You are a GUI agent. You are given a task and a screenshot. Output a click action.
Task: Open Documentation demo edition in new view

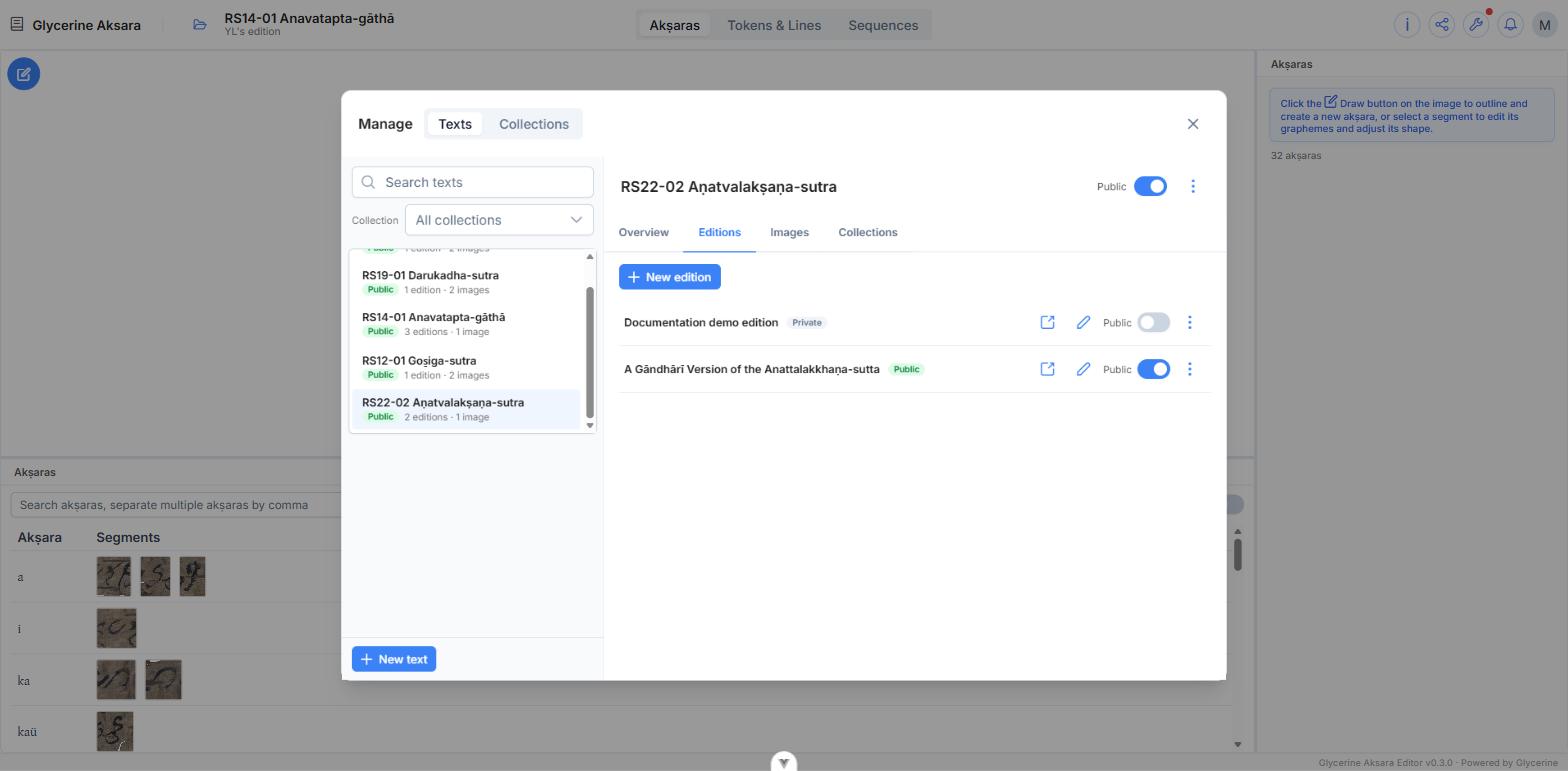(1047, 323)
